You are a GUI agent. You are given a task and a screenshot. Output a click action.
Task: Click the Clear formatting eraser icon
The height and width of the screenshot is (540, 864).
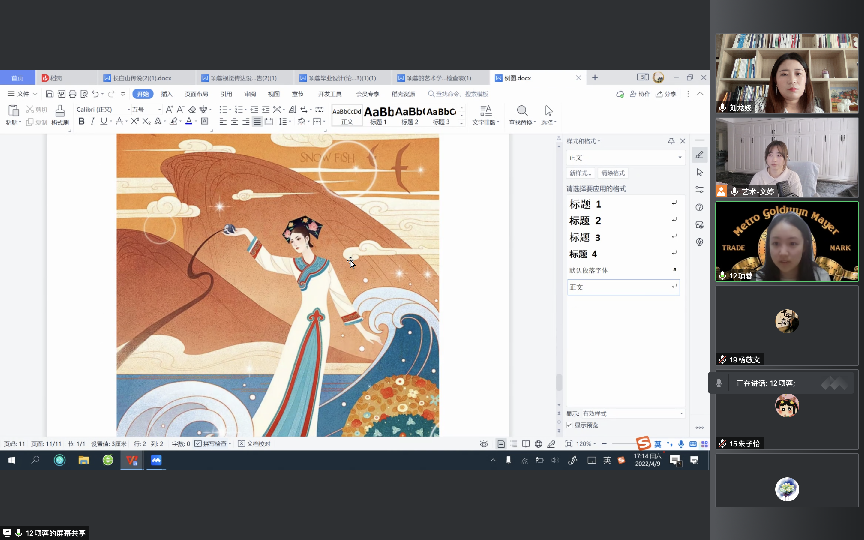[x=192, y=110]
